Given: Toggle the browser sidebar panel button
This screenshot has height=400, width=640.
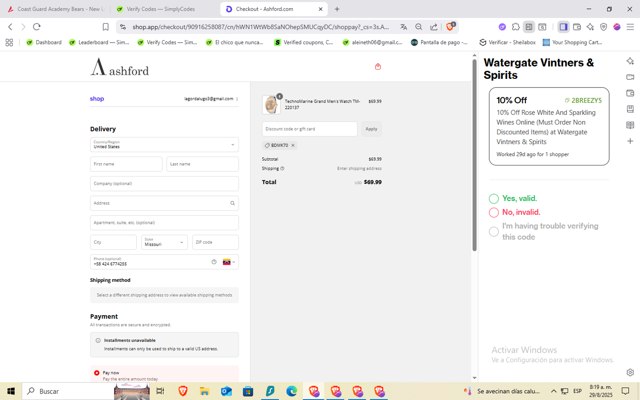Looking at the screenshot, I should click(563, 27).
